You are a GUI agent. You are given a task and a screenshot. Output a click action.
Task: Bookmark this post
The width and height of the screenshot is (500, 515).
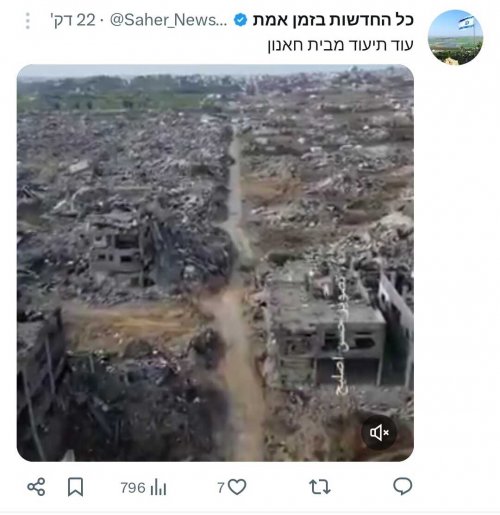pyautogui.click(x=75, y=487)
